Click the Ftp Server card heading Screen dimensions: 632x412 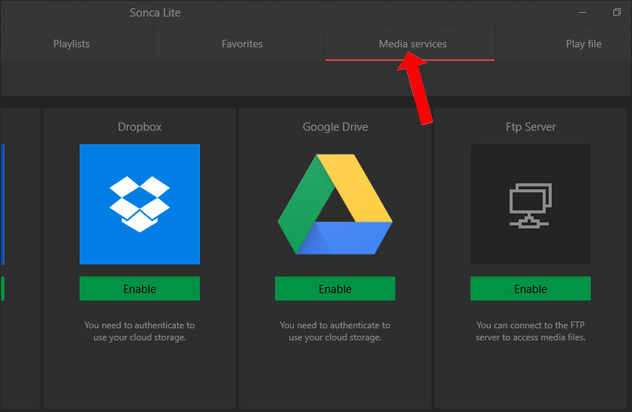pos(530,127)
